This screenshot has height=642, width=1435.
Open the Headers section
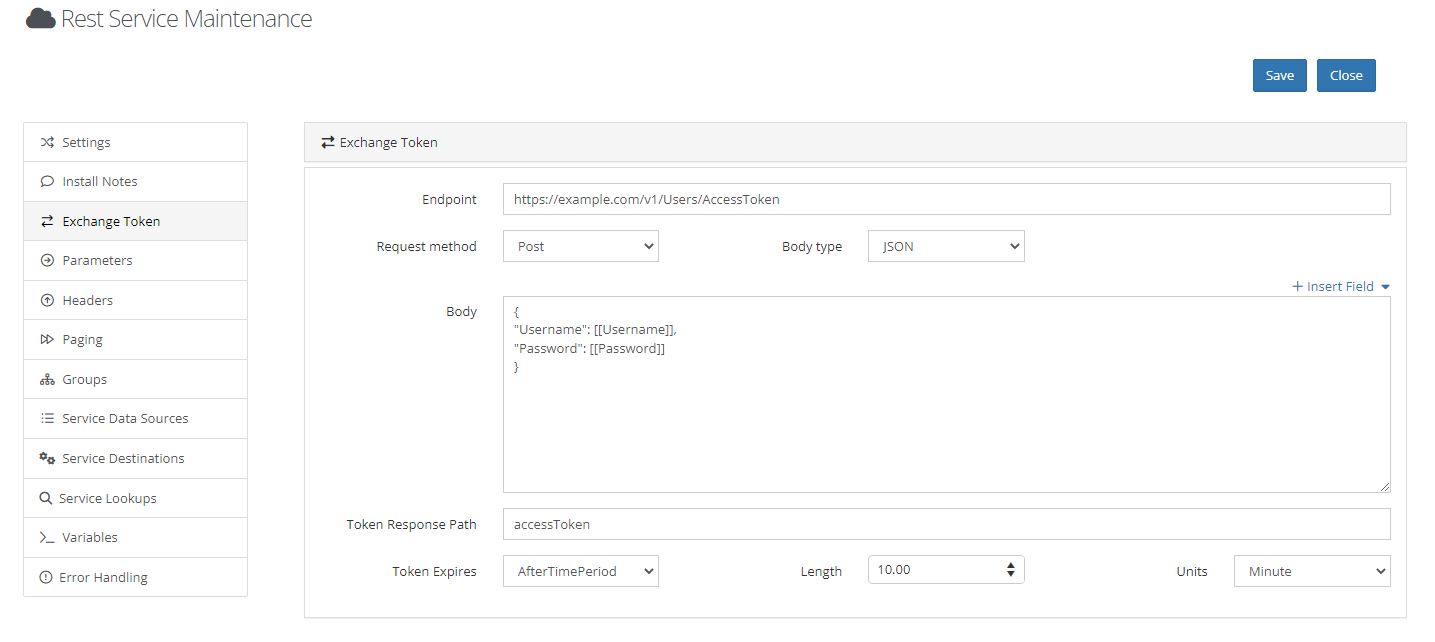pos(135,300)
